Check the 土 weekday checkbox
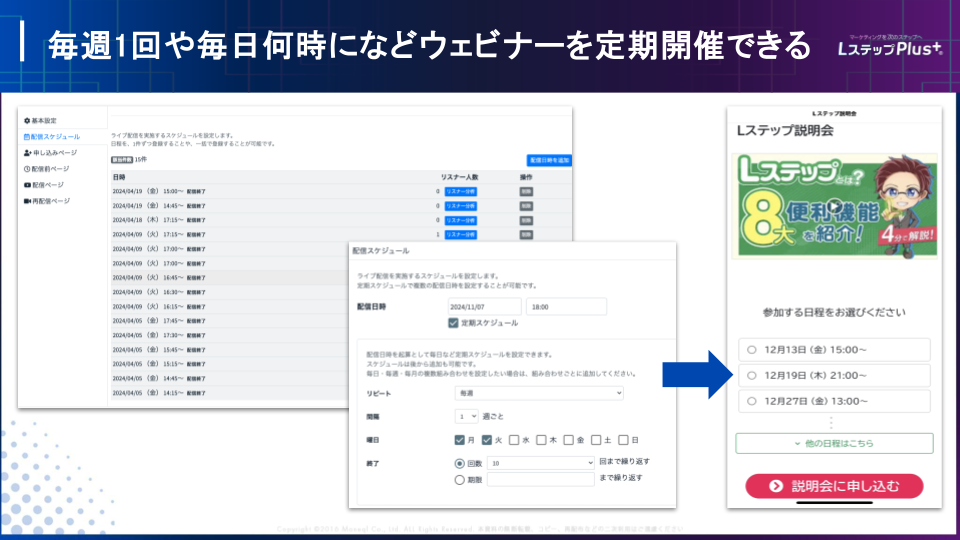Image resolution: width=960 pixels, height=540 pixels. (596, 440)
